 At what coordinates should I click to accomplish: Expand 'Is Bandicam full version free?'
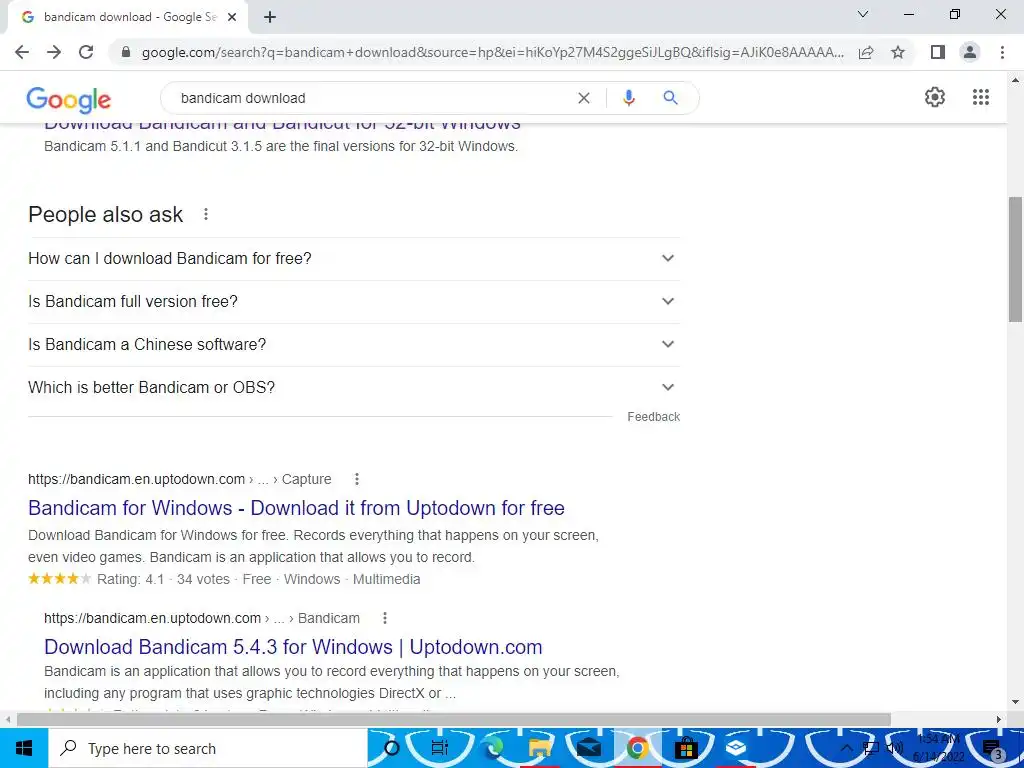pos(354,302)
